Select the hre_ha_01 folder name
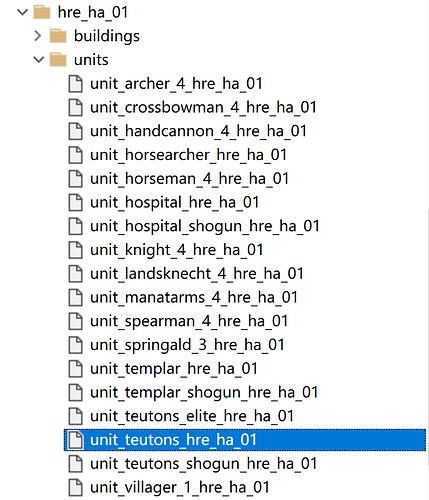Screen dimensions: 429x500 tap(93, 13)
